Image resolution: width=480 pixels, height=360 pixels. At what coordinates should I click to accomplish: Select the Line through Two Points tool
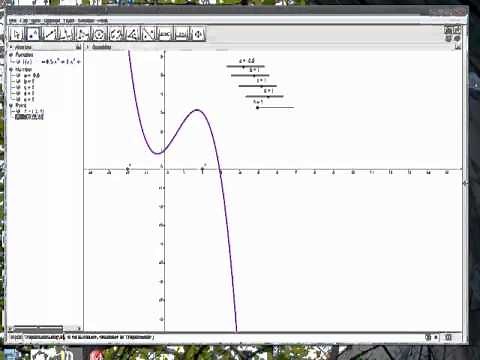pos(49,34)
